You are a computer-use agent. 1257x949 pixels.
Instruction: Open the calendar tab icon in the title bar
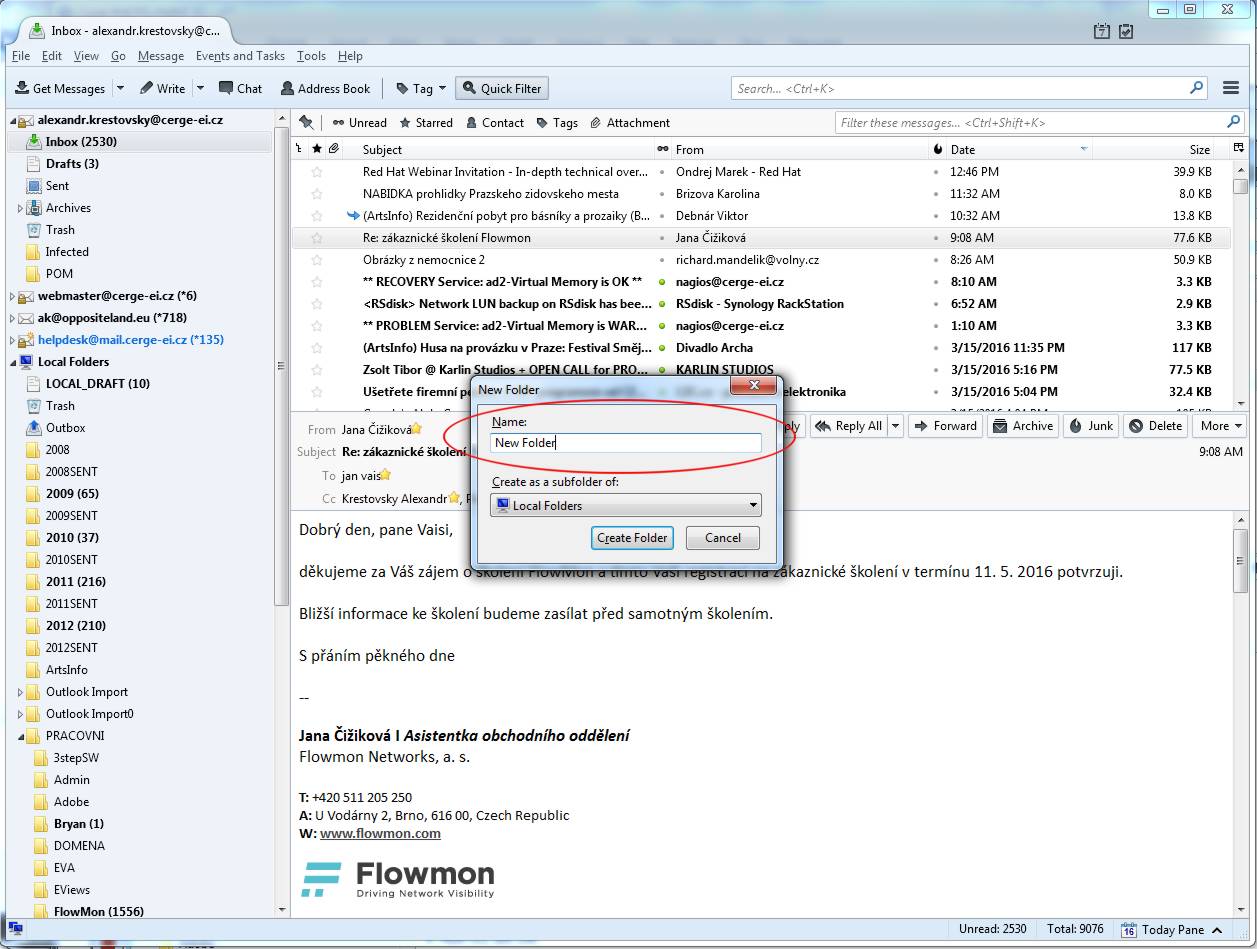tap(1102, 31)
